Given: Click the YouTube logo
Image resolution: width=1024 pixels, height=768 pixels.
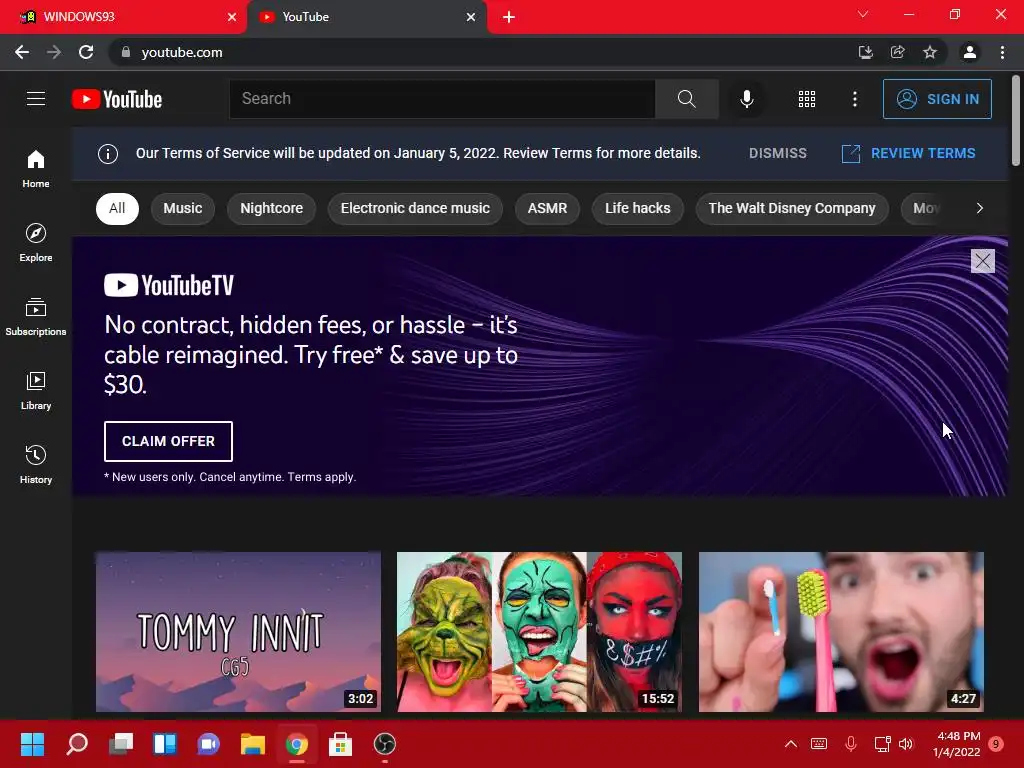Looking at the screenshot, I should click(x=117, y=99).
